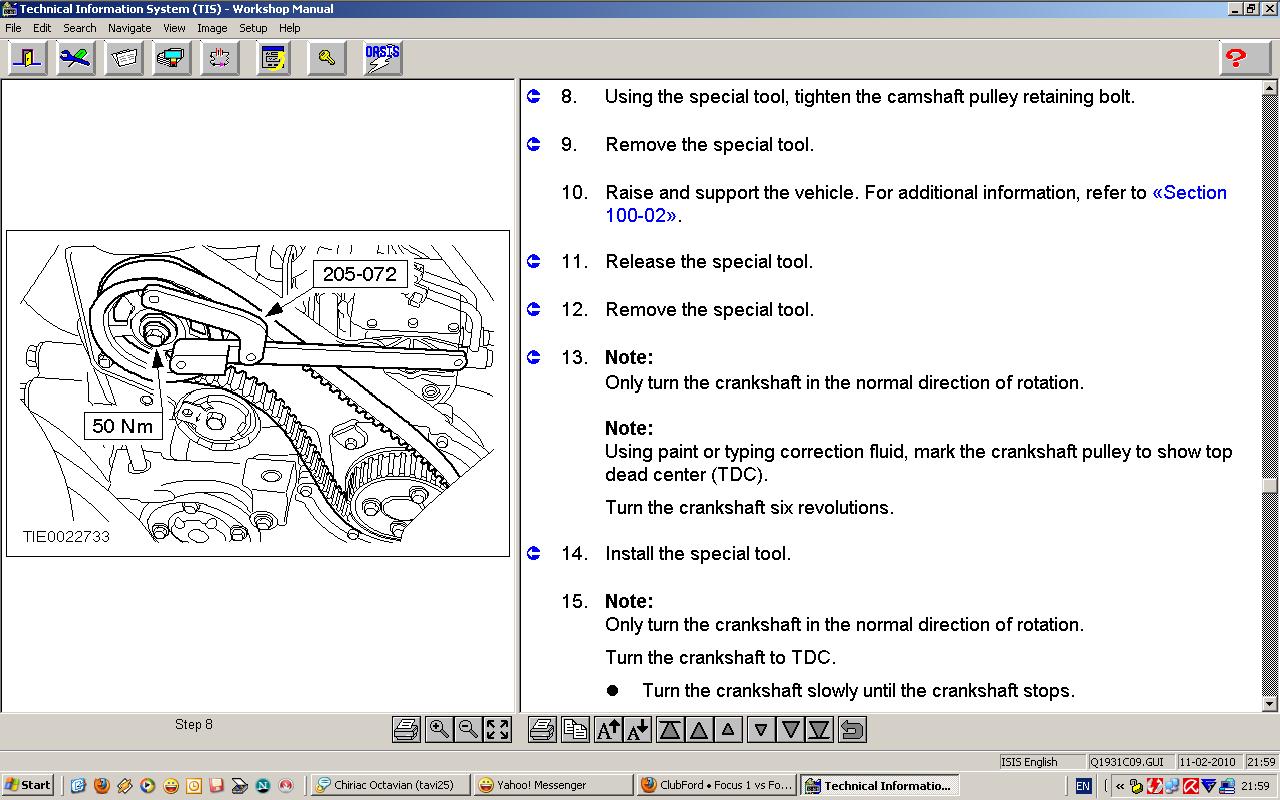This screenshot has height=800, width=1280.
Task: Open the wrench and screwdriver tools icon
Action: tap(75, 58)
